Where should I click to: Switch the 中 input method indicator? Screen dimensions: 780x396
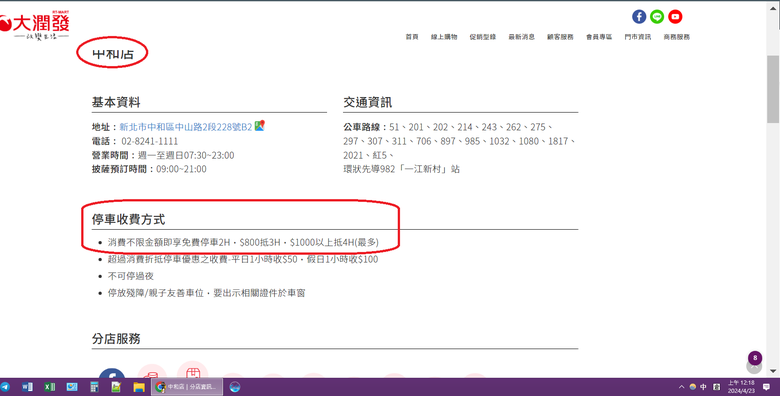pos(703,387)
